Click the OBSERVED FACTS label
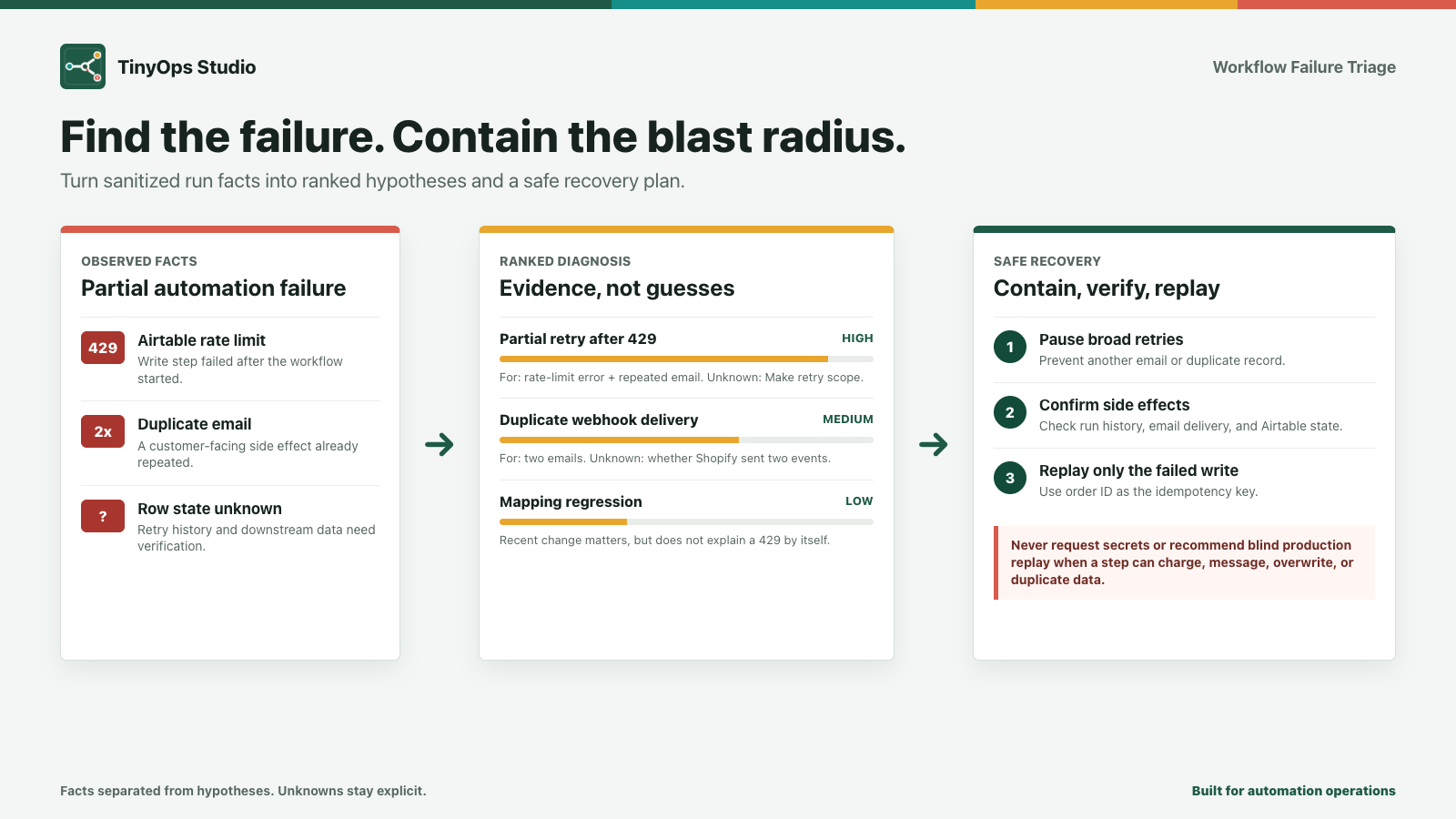The width and height of the screenshot is (1456, 819). point(139,261)
